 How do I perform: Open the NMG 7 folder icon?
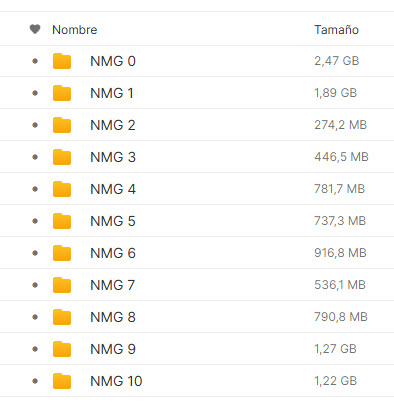(62, 285)
